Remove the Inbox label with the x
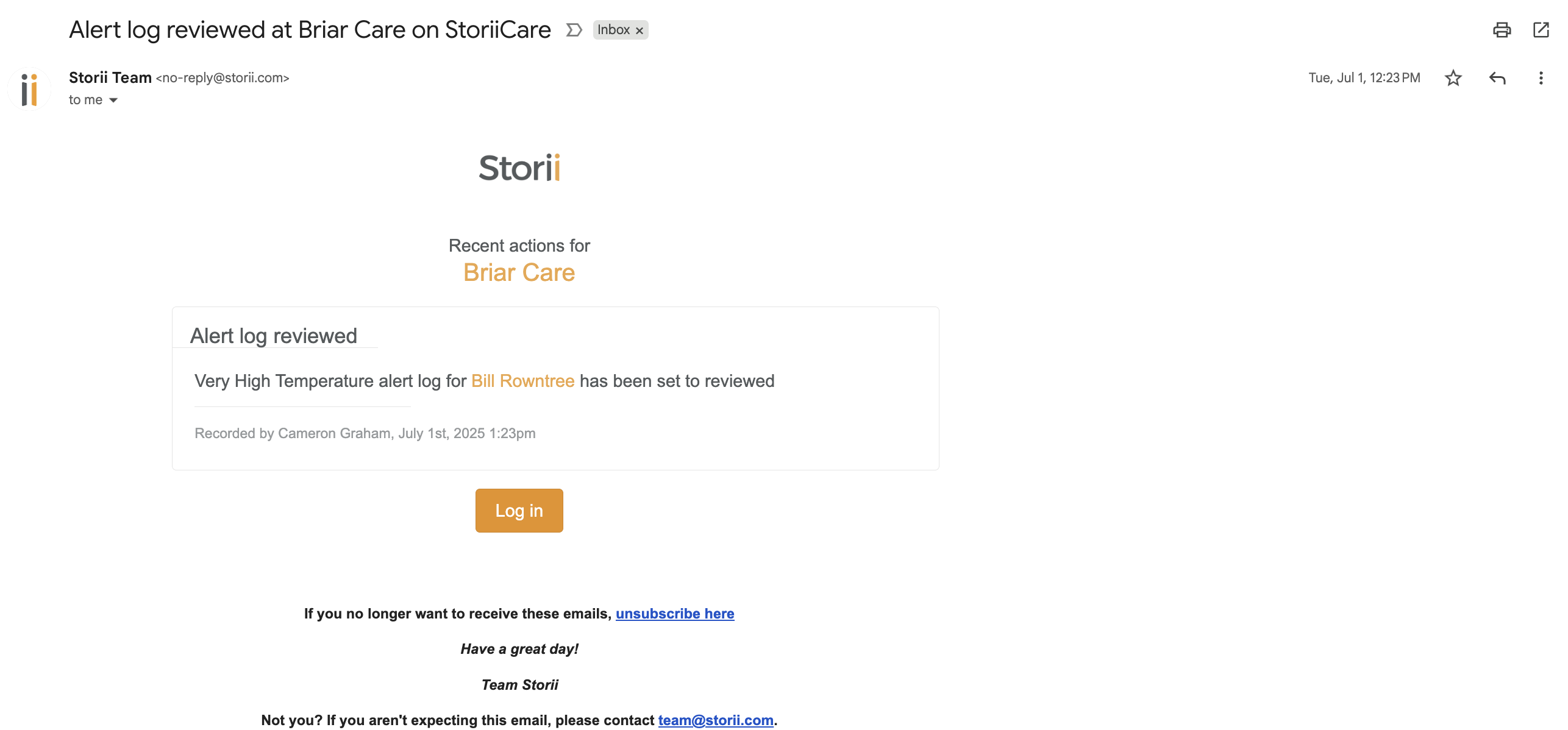 tap(640, 30)
